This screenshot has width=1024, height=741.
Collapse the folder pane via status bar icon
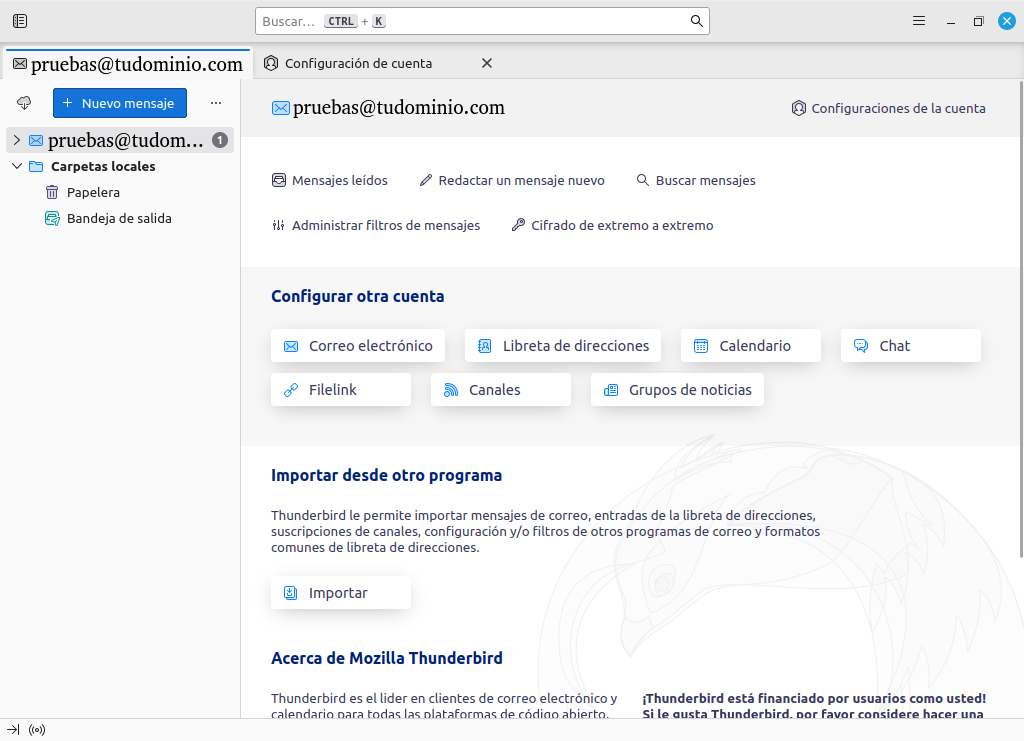(14, 730)
